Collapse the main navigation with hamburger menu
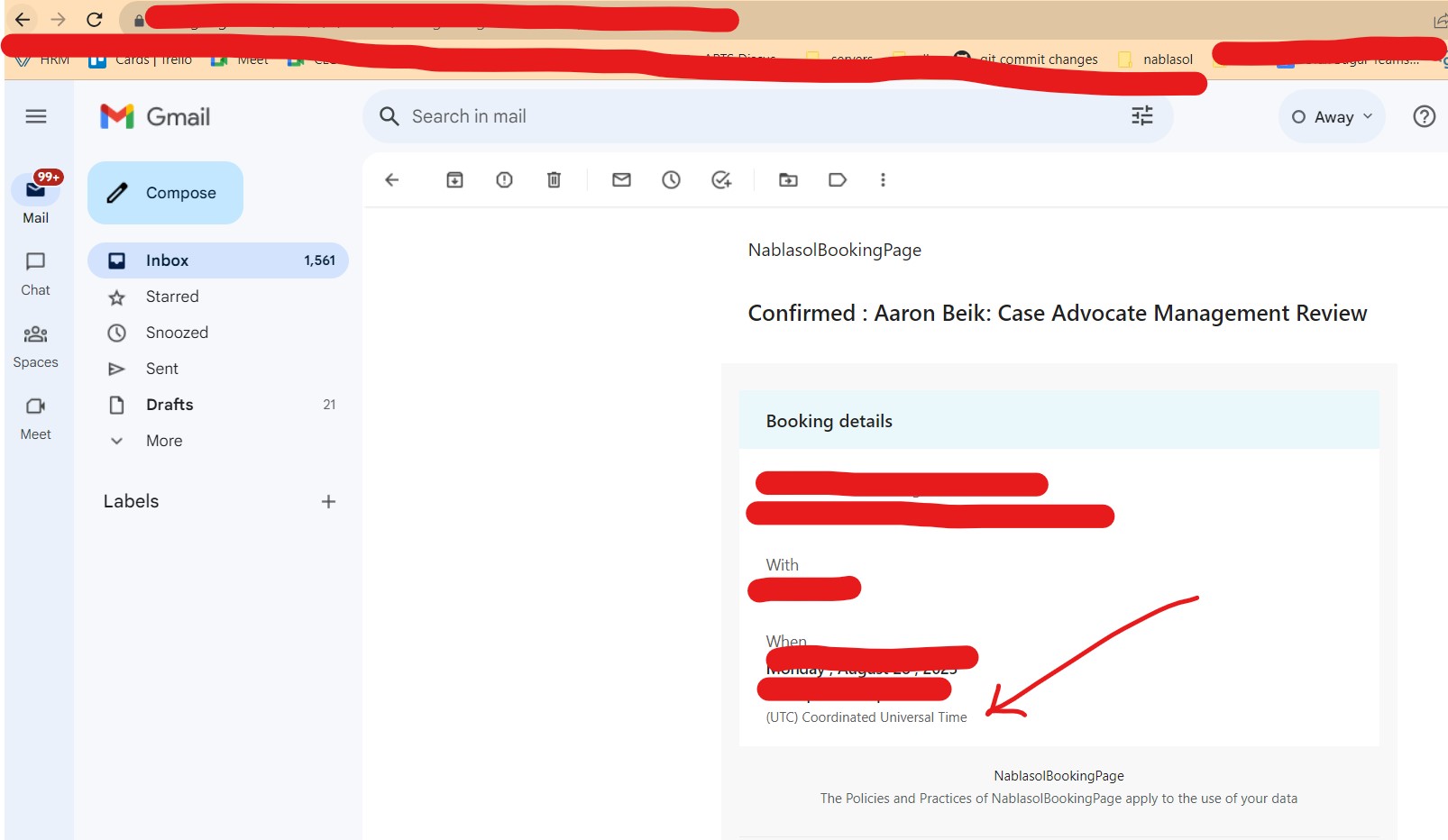This screenshot has height=840, width=1448. [x=36, y=116]
